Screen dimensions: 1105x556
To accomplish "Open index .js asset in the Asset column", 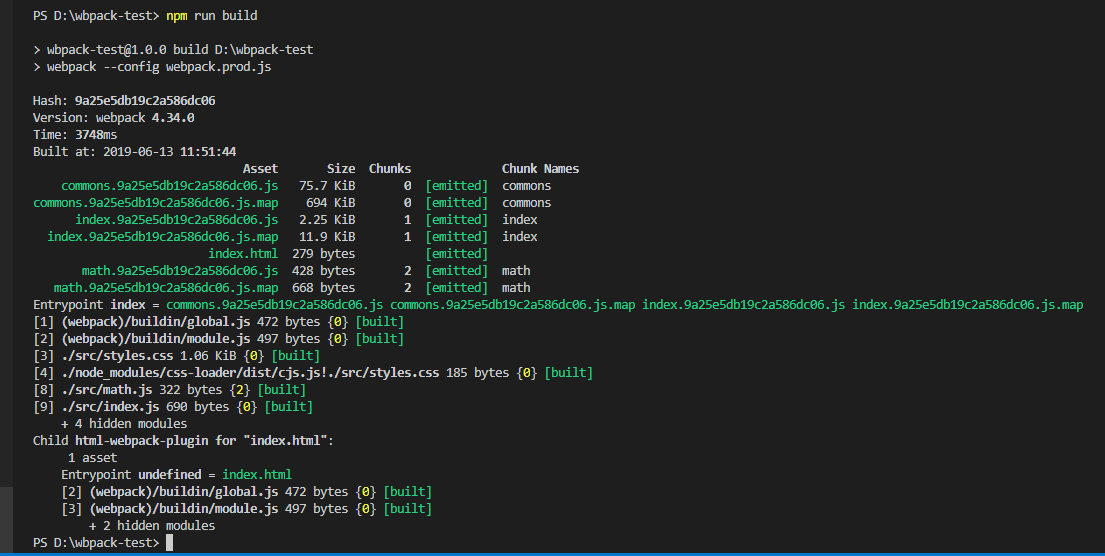I will 177,219.
